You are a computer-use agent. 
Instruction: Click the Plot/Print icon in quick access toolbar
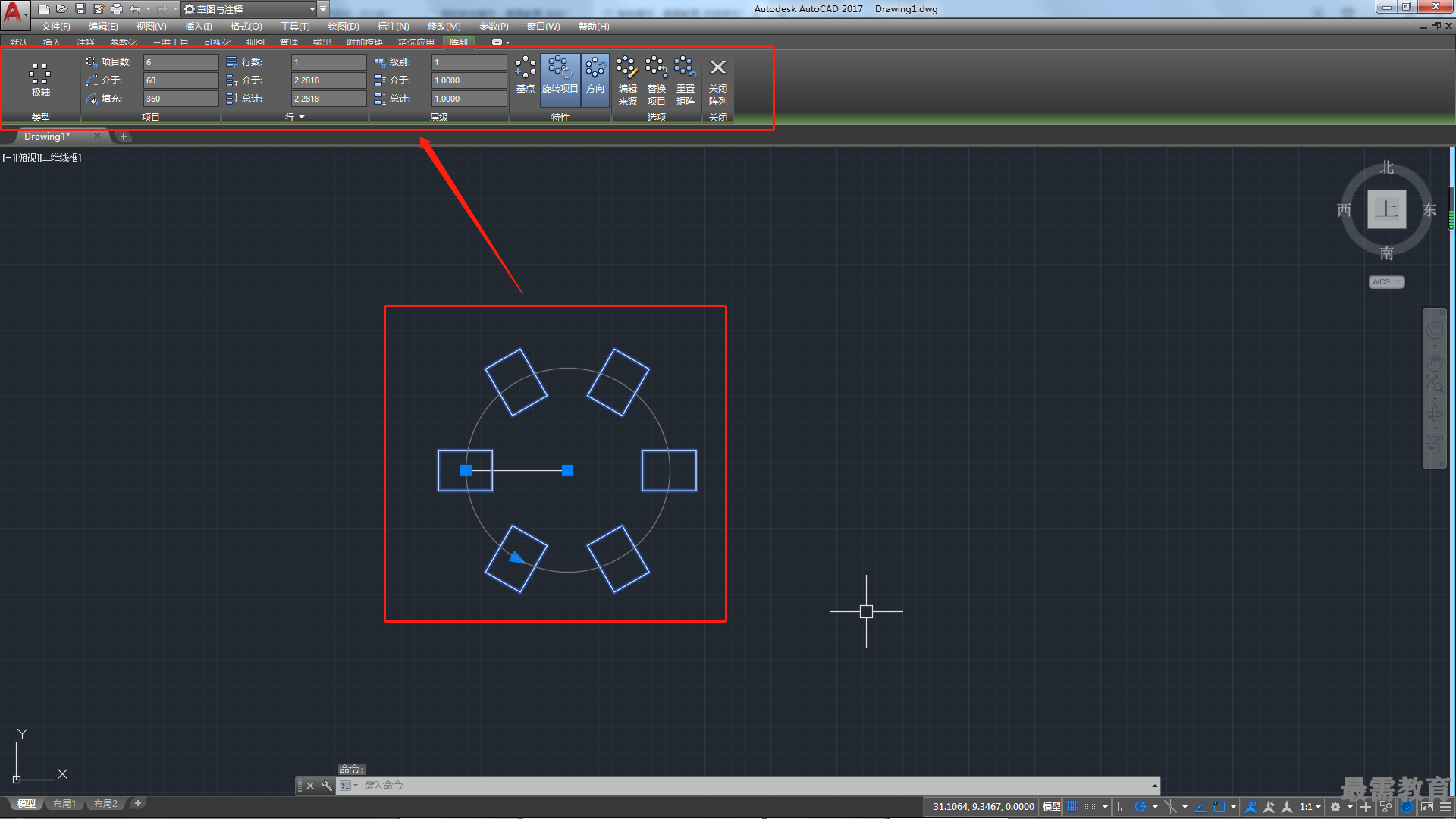(x=117, y=9)
